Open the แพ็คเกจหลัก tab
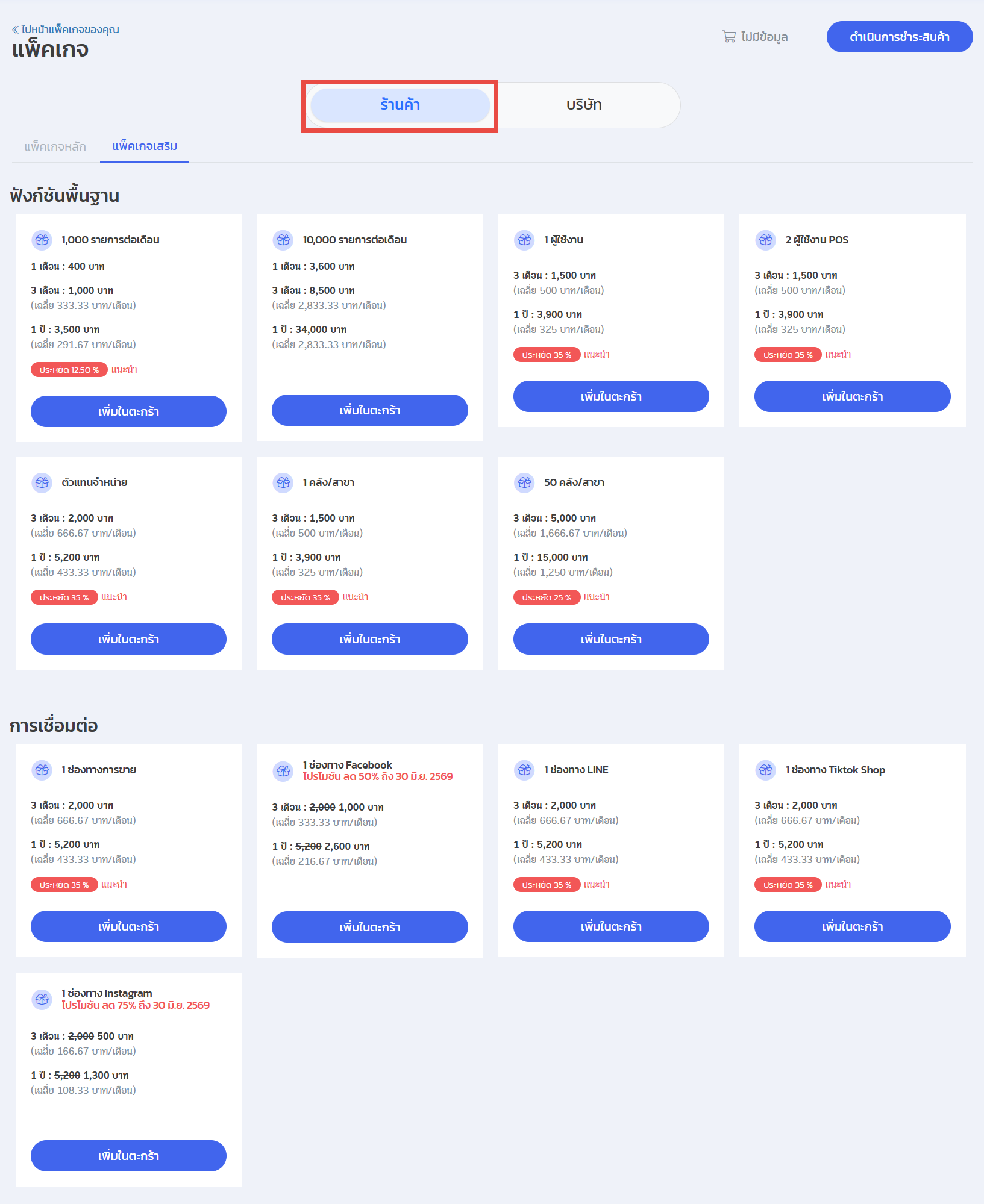This screenshot has width=984, height=1204. 55,146
